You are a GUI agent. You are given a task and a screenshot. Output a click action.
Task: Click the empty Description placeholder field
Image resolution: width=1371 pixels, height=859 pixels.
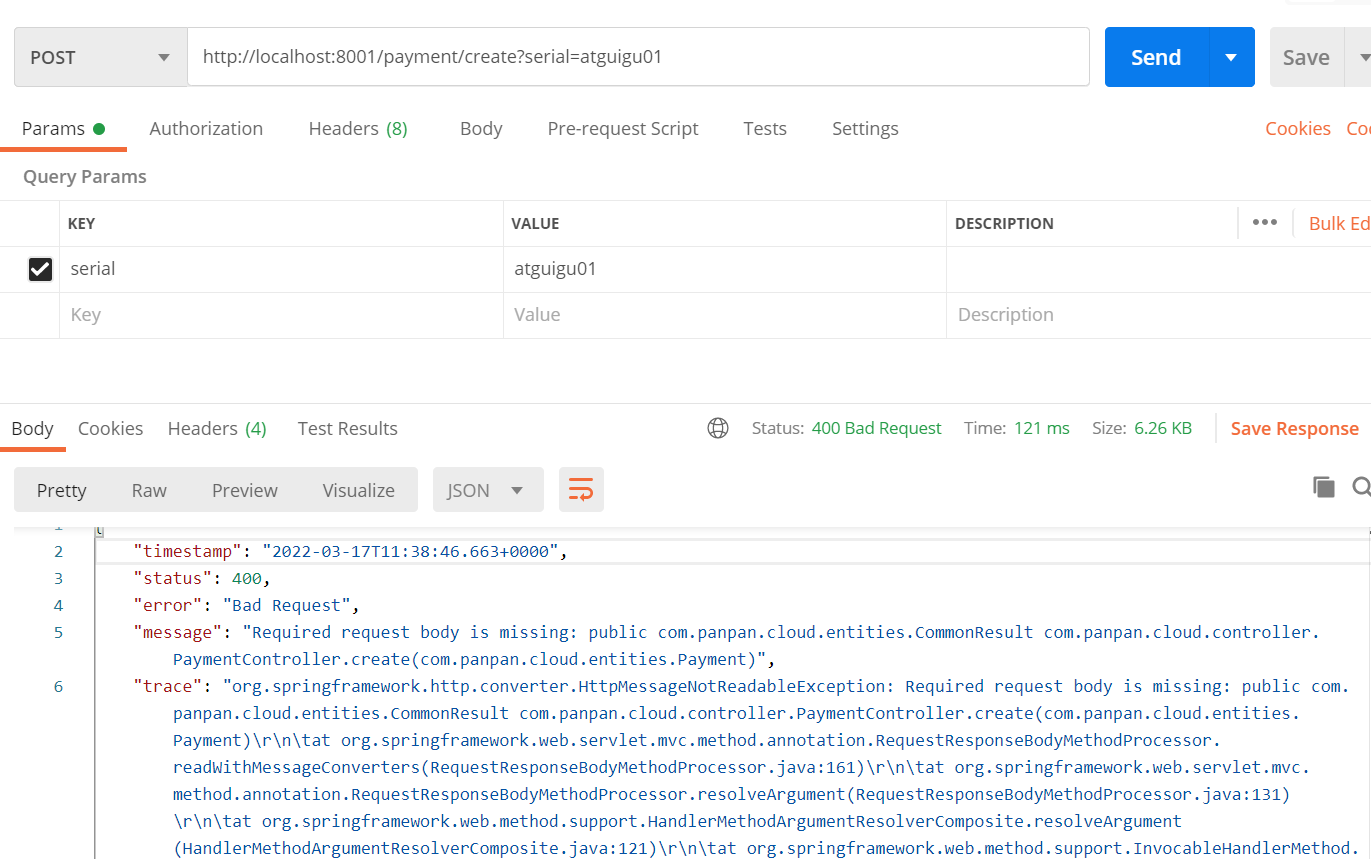[x=1158, y=315]
